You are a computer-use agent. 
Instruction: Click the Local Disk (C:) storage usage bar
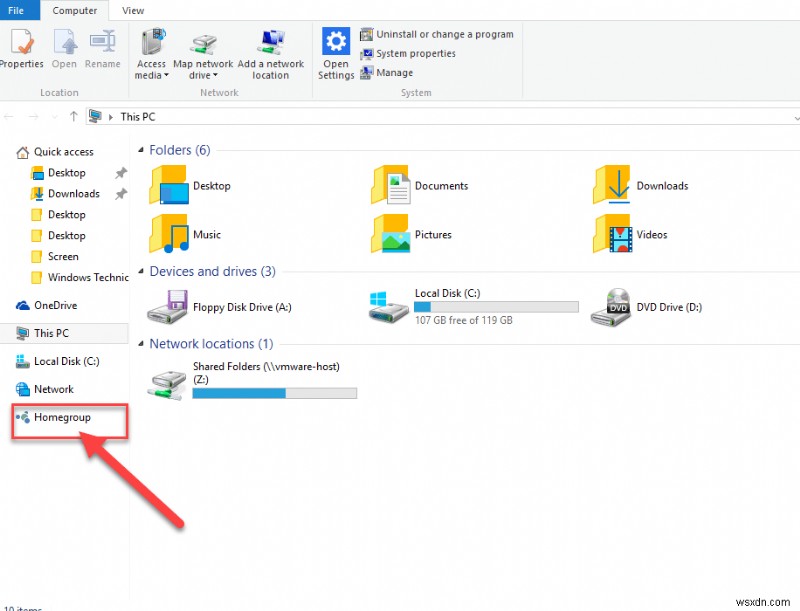pos(495,306)
